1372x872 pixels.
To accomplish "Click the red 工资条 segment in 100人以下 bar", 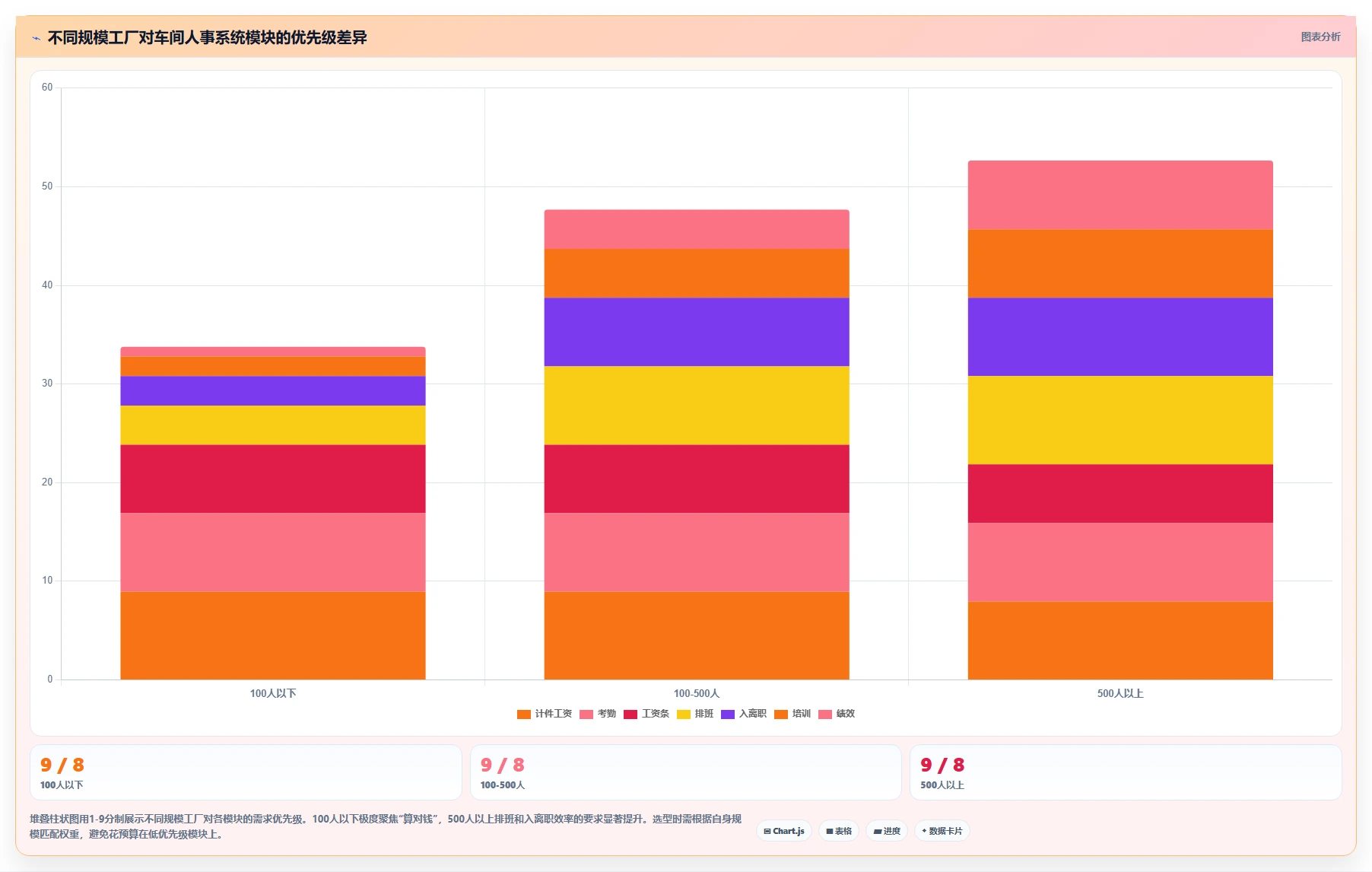I will pos(273,479).
